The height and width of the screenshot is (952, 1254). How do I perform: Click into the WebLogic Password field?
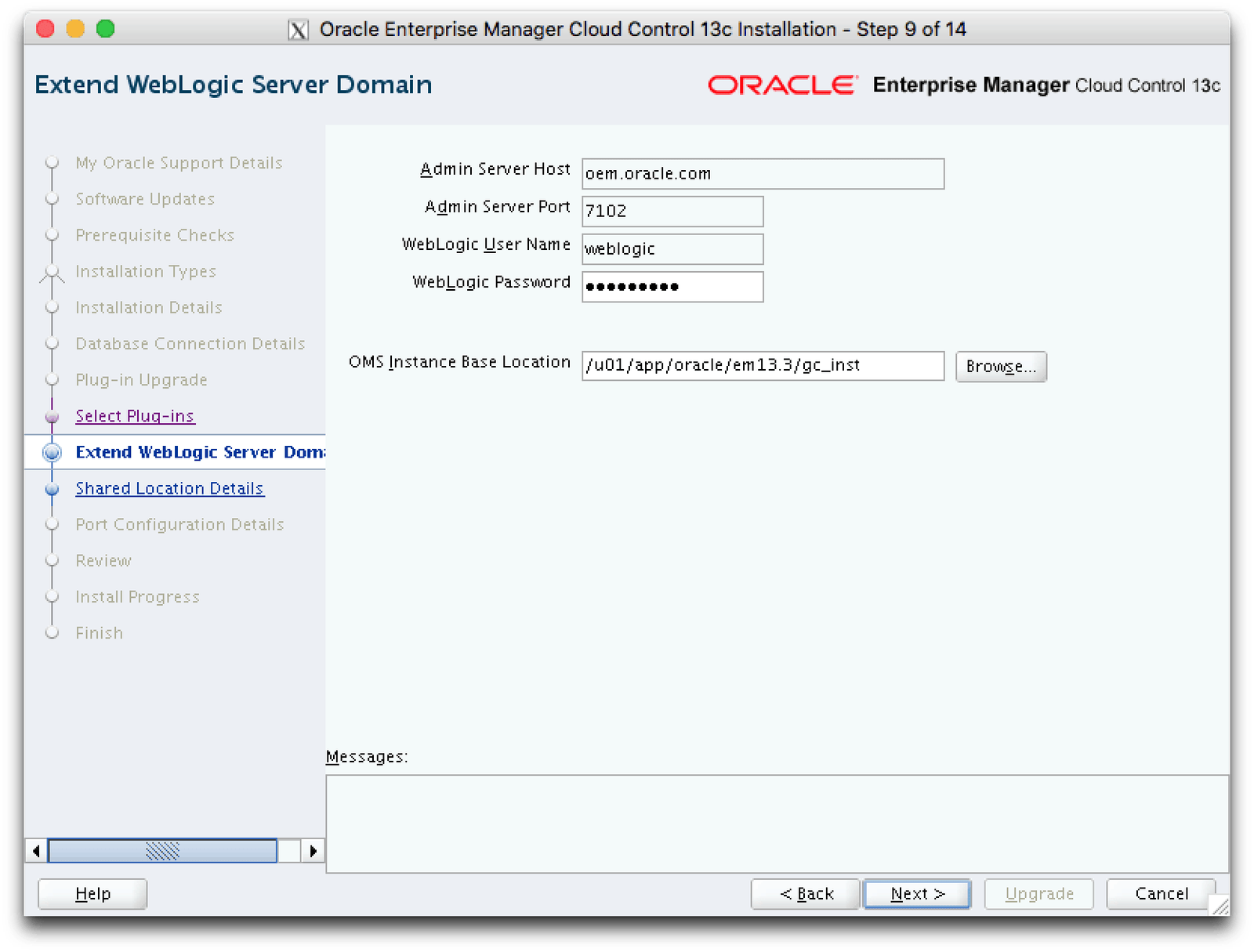(672, 287)
